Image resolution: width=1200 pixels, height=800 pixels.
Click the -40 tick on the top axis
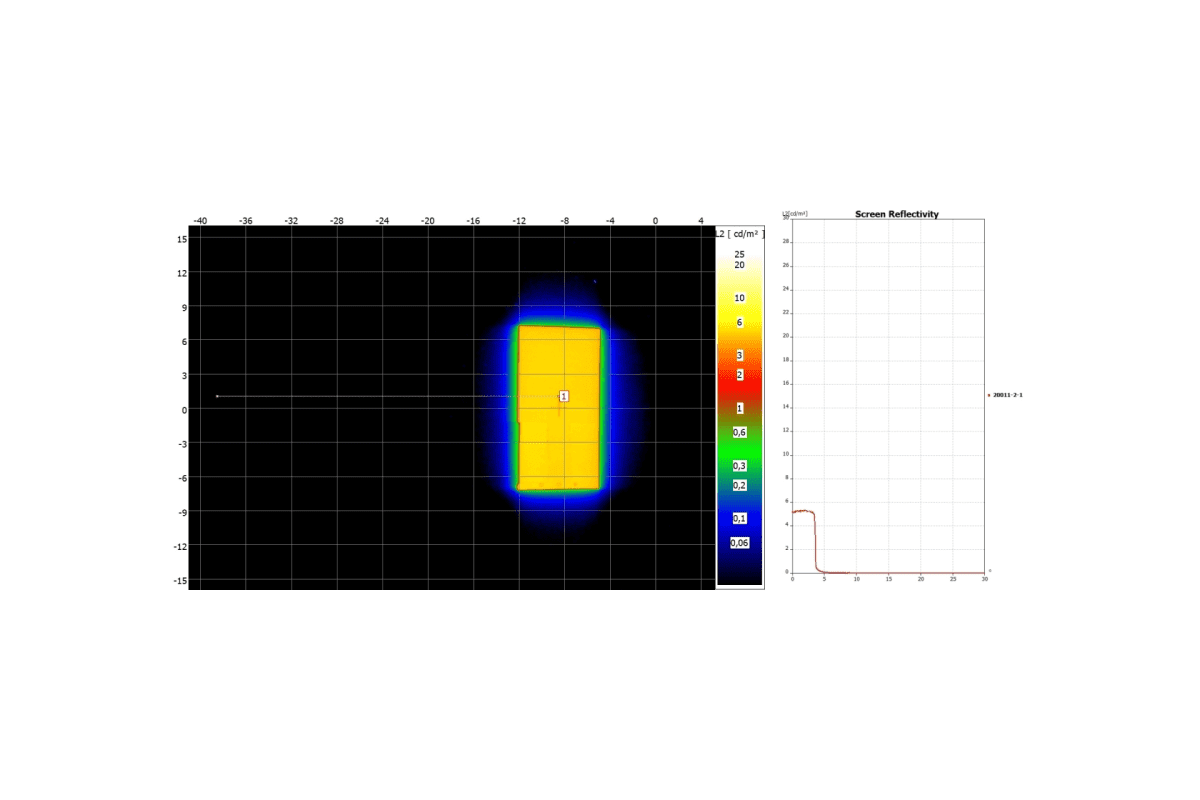200,220
